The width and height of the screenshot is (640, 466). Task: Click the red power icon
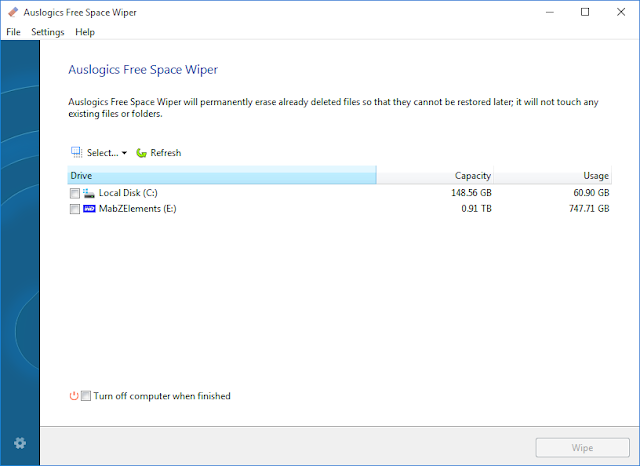[x=74, y=396]
